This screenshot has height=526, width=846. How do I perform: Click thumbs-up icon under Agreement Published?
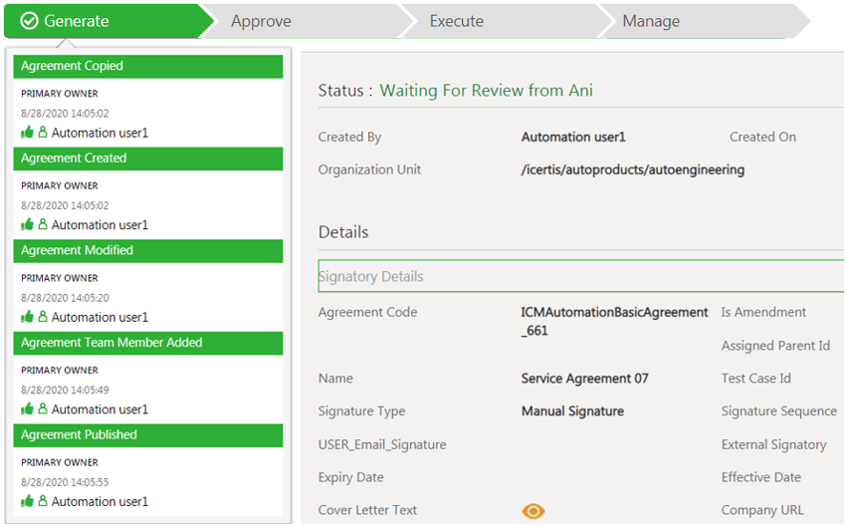click(x=28, y=501)
